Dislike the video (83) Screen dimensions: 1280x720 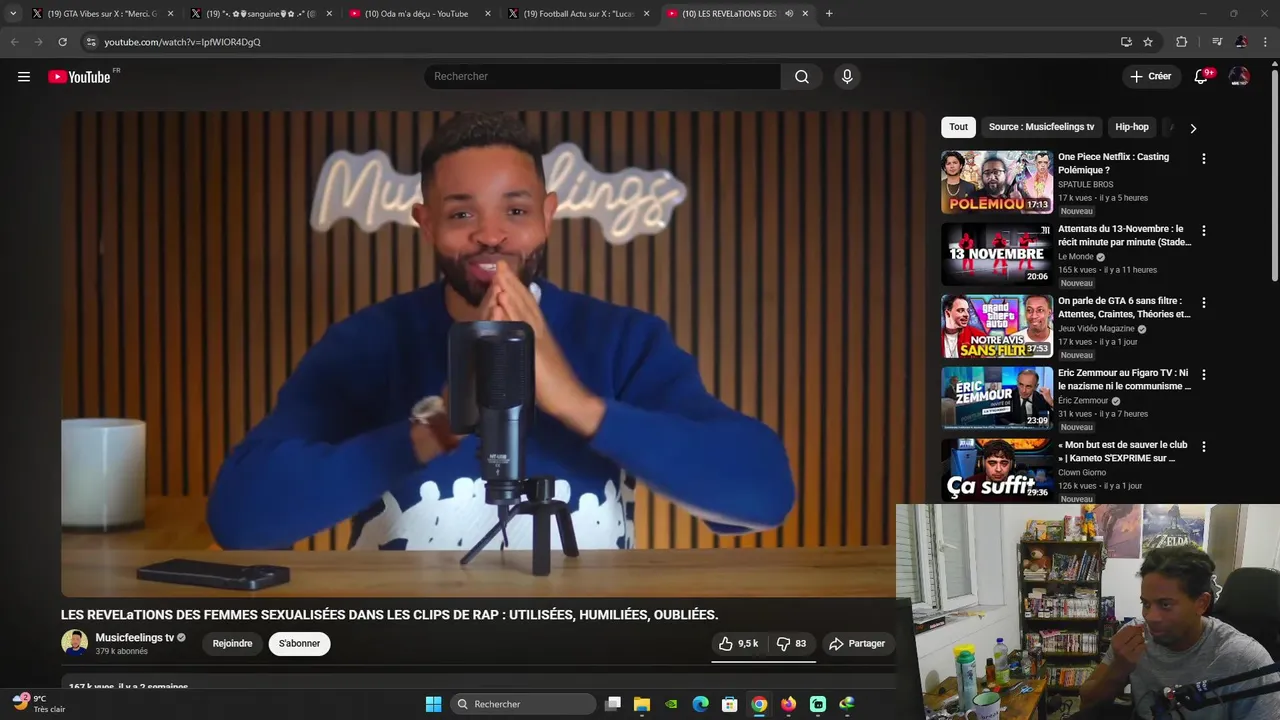click(792, 644)
